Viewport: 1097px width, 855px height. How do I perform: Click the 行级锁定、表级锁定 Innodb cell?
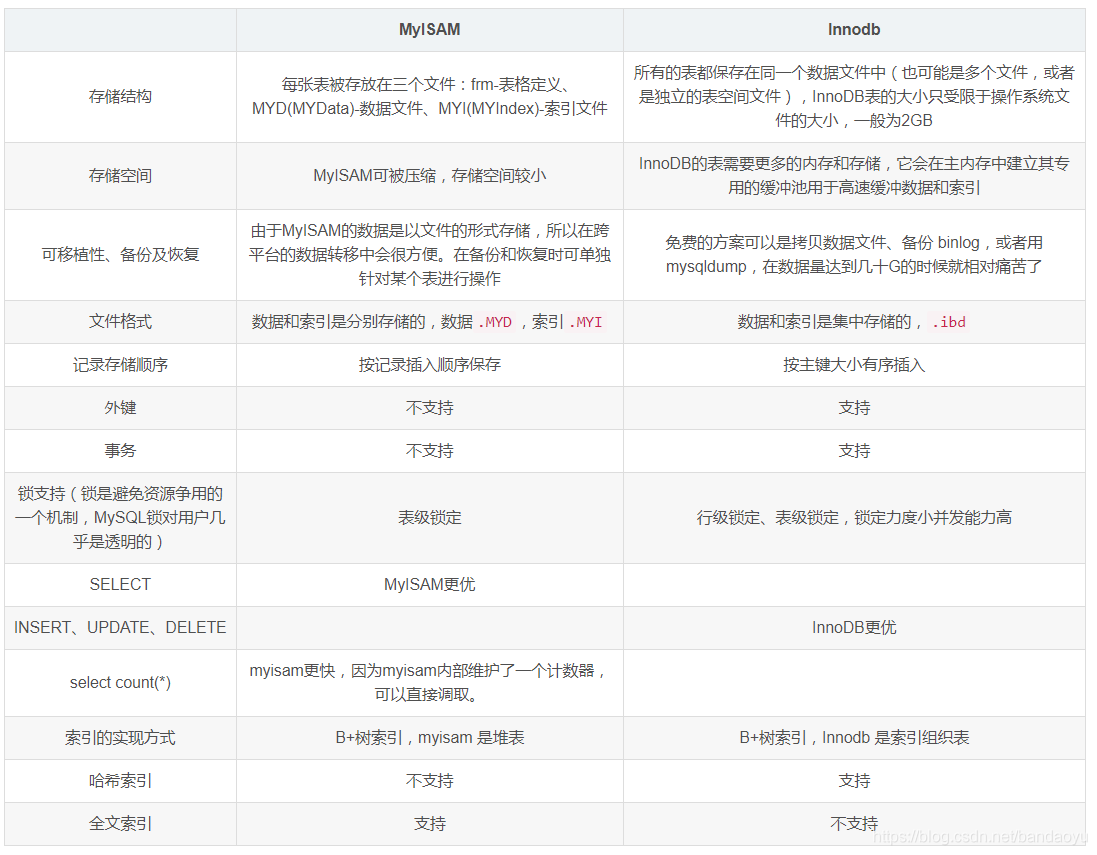point(854,518)
